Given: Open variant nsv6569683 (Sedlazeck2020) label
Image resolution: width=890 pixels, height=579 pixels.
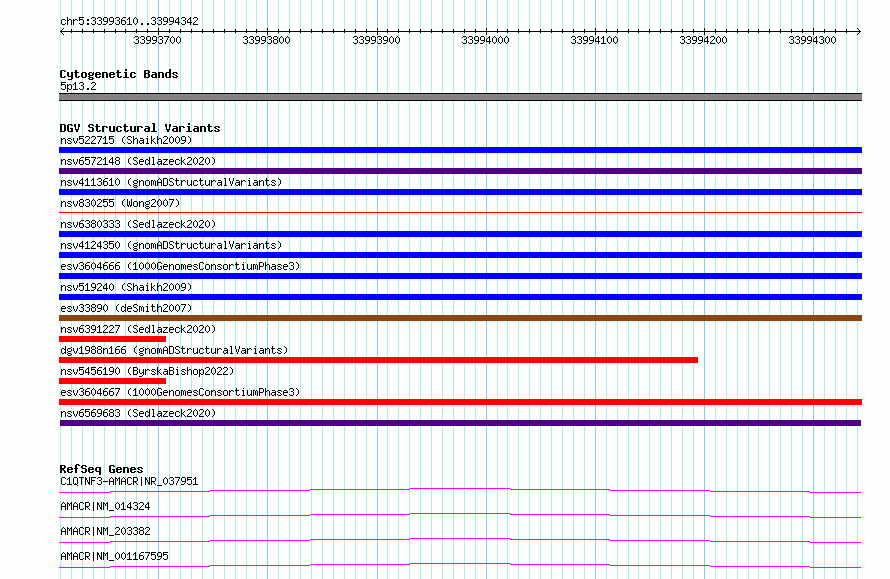Looking at the screenshot, I should pos(138,413).
